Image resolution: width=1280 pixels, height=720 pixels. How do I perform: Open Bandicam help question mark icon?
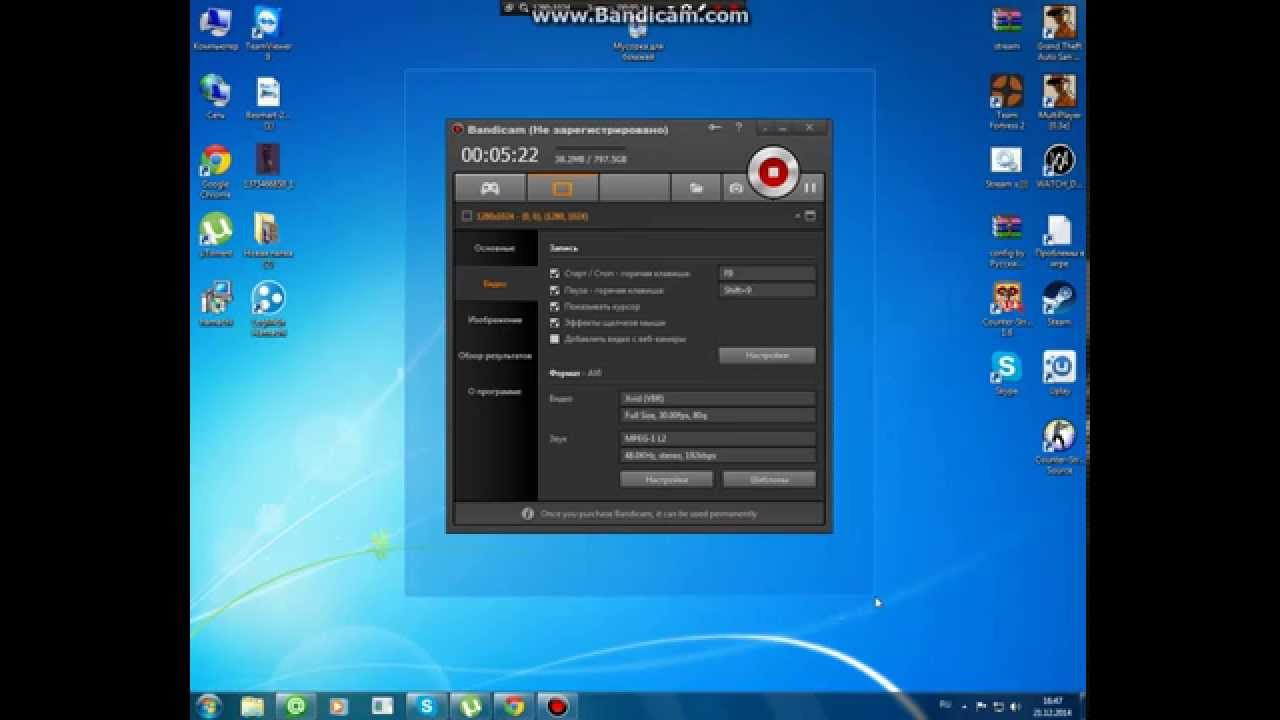coord(739,127)
